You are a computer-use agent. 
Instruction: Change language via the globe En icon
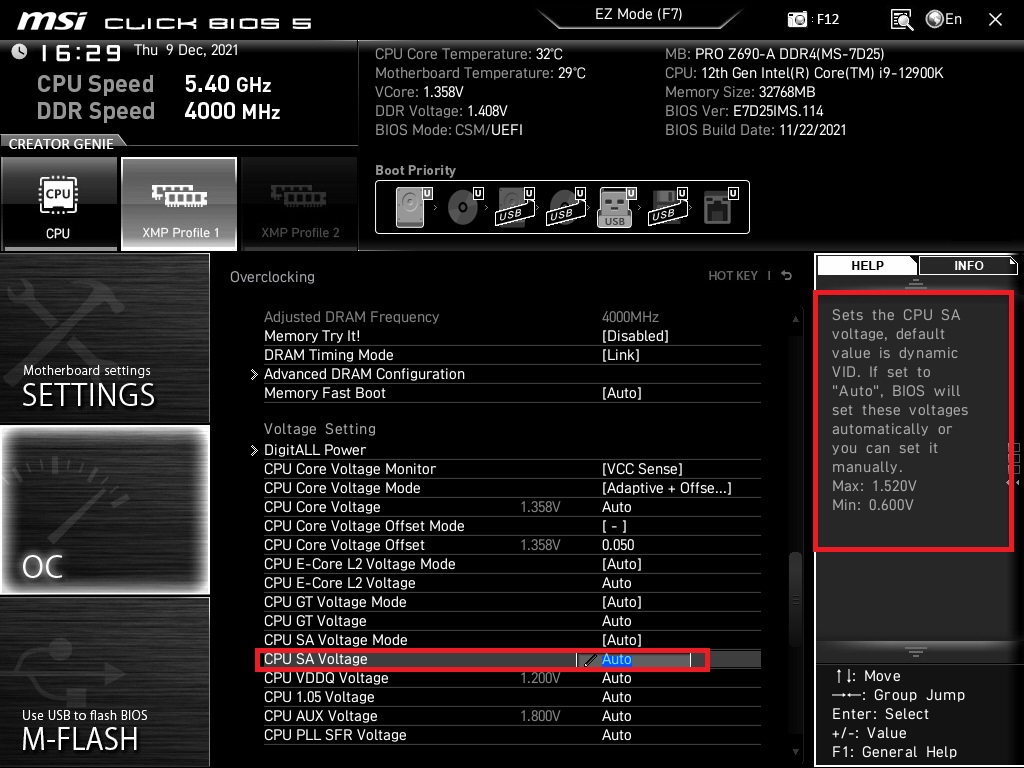pos(944,19)
